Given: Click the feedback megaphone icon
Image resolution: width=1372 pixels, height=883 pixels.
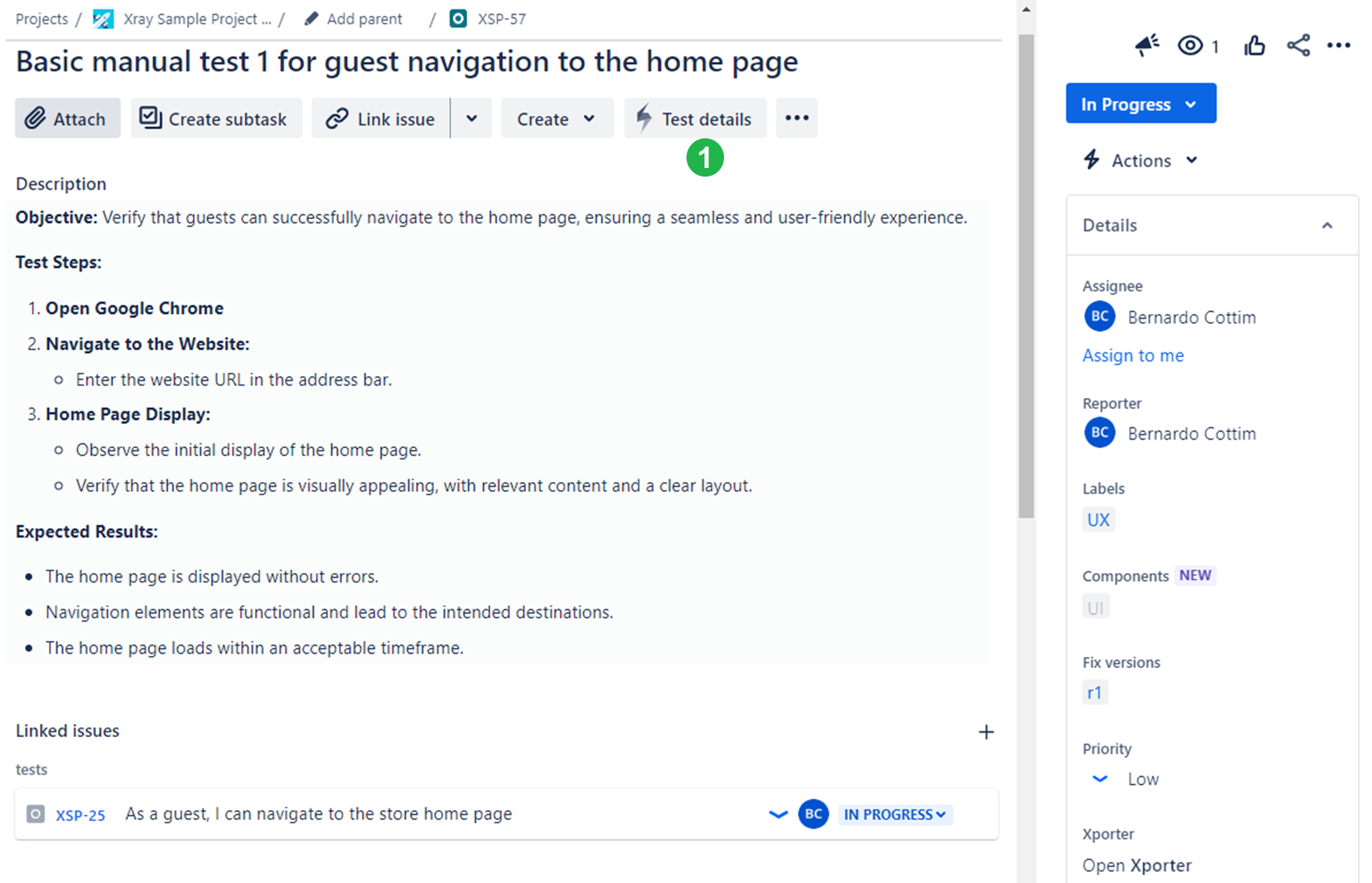Looking at the screenshot, I should pyautogui.click(x=1147, y=46).
